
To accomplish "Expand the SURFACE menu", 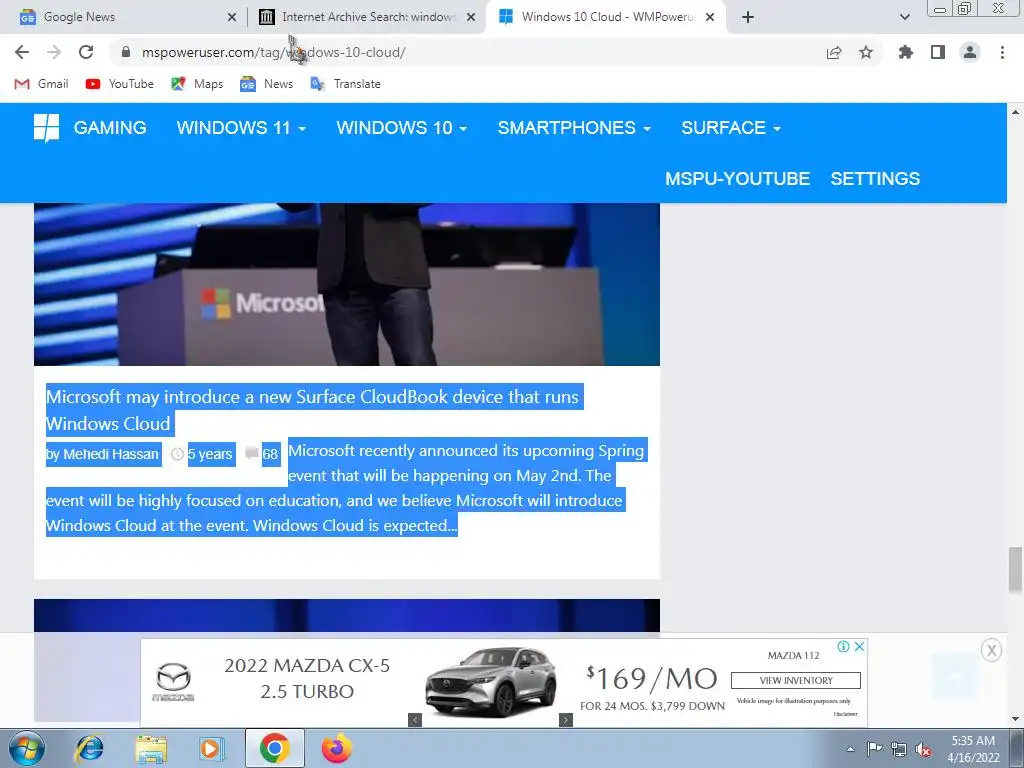I will click(731, 127).
